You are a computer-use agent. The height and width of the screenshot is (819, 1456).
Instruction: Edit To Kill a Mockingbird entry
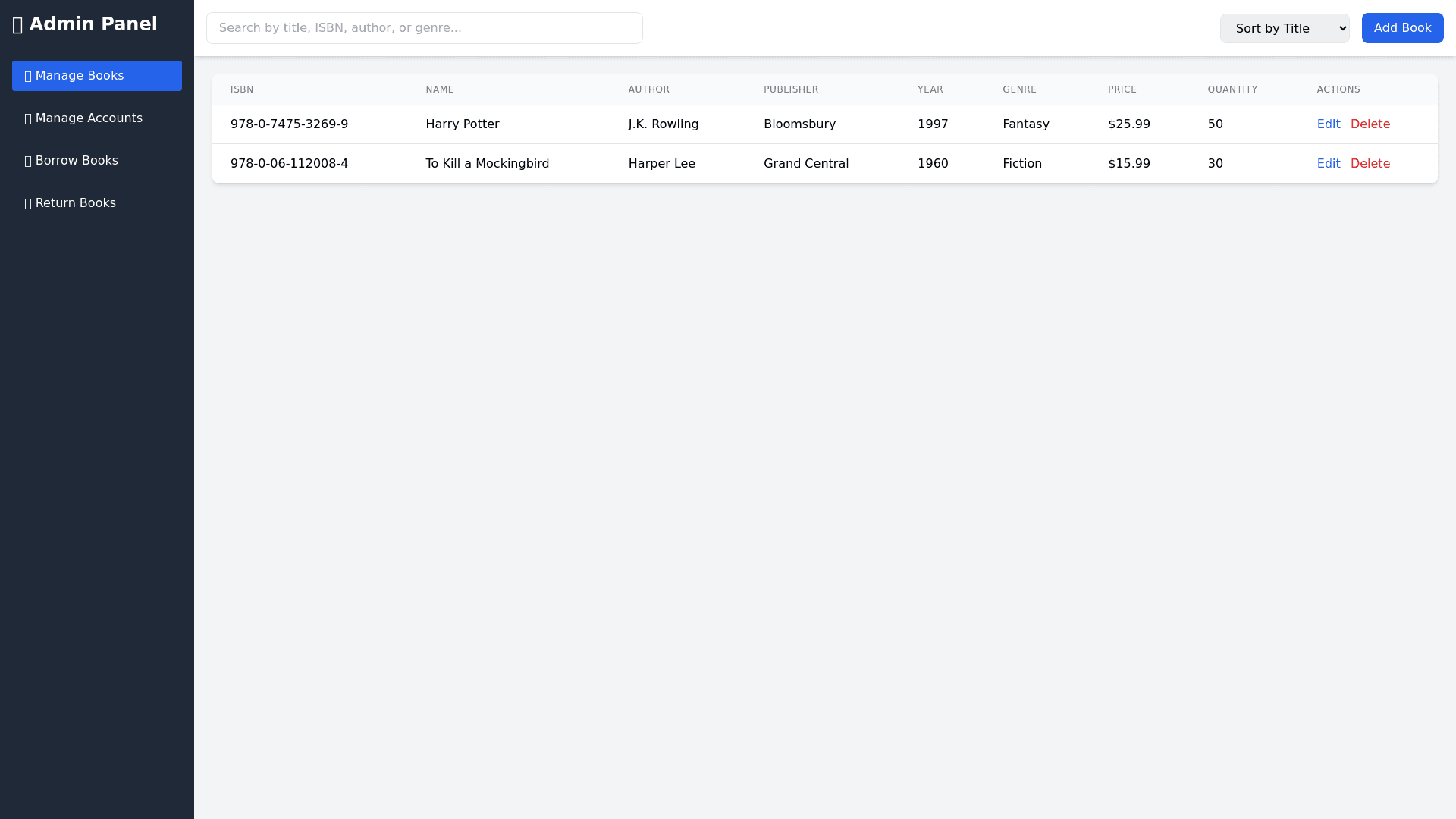pos(1328,164)
